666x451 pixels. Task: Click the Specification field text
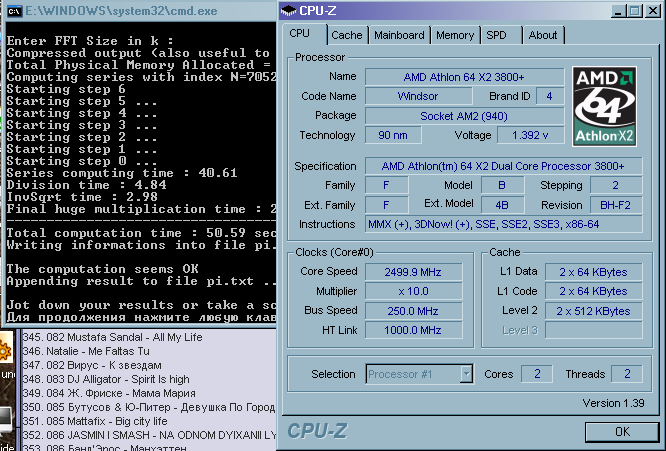point(503,166)
